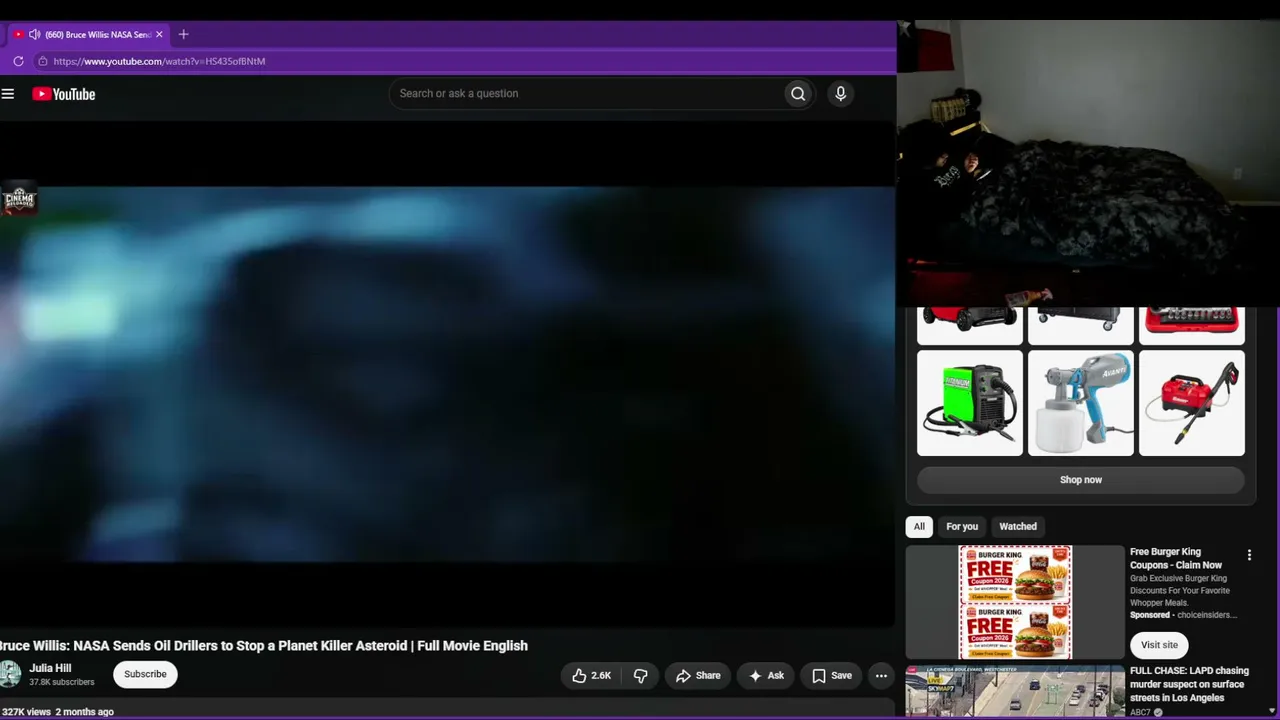Mute the YouTube tab via speaker icon
1280x720 pixels.
click(34, 34)
